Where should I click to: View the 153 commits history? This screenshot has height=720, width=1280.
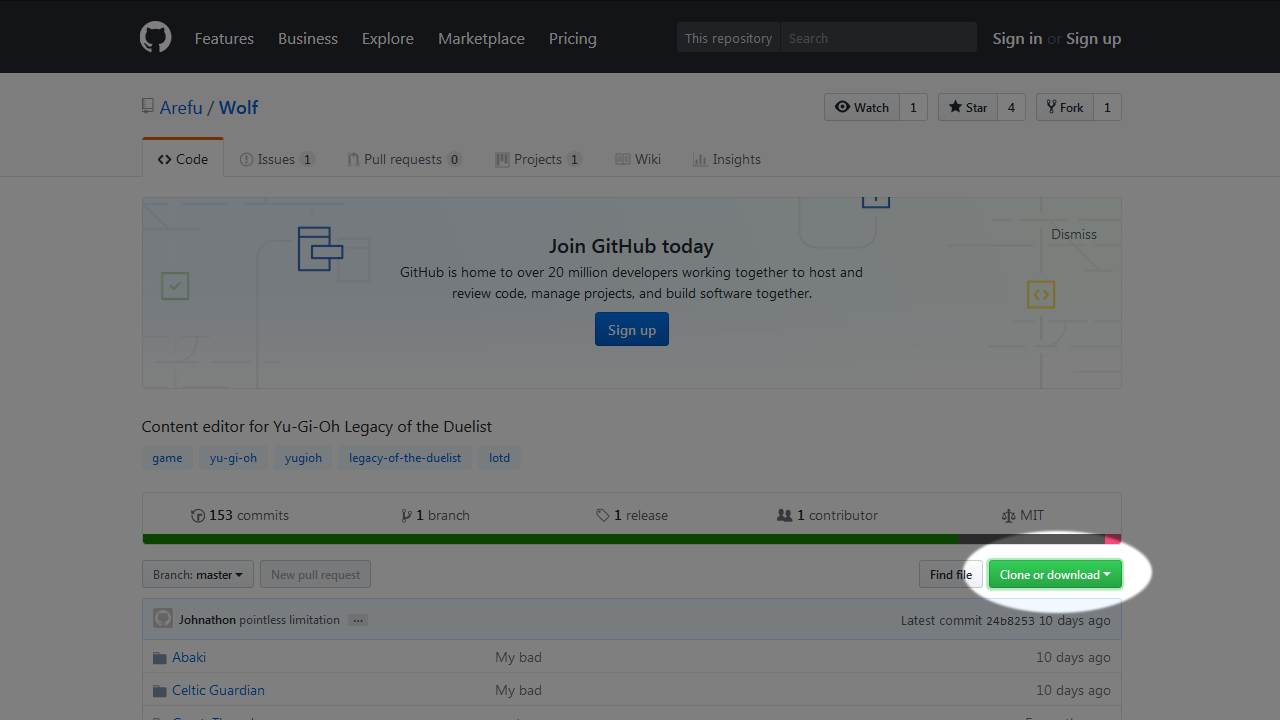point(240,515)
